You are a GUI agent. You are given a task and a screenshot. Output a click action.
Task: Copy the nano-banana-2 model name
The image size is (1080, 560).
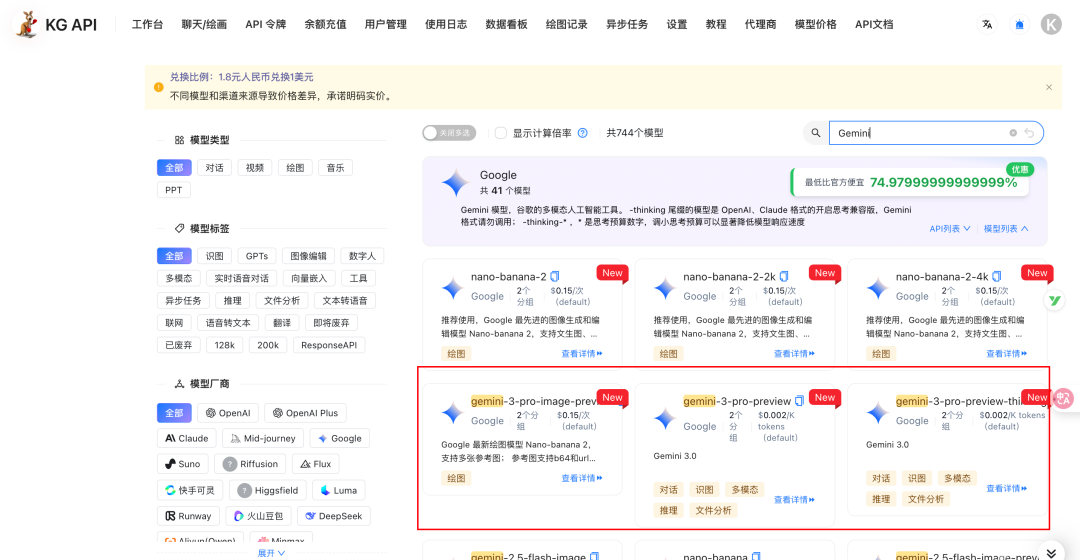click(555, 277)
